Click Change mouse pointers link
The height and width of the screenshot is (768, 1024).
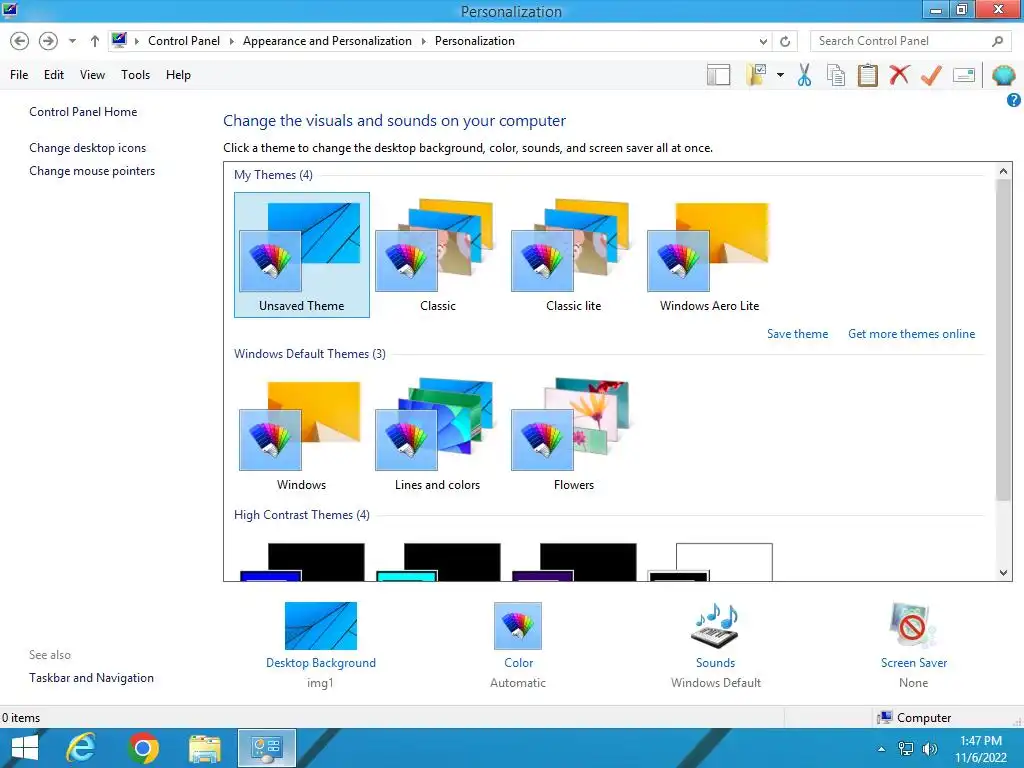92,170
